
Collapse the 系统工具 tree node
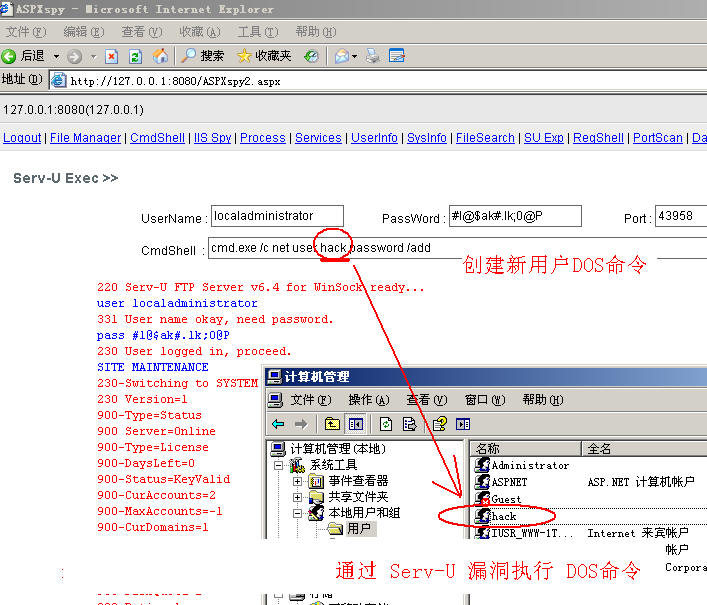coord(279,465)
